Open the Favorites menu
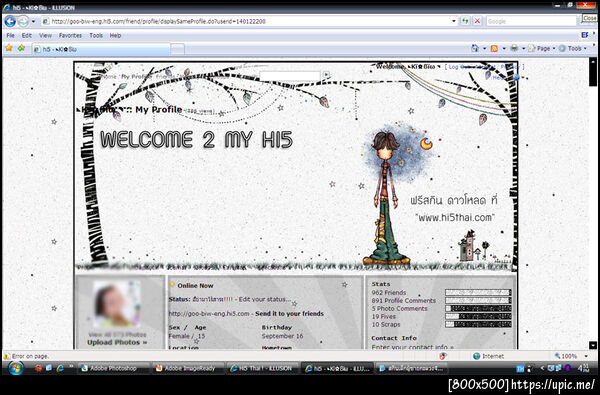 pos(70,35)
